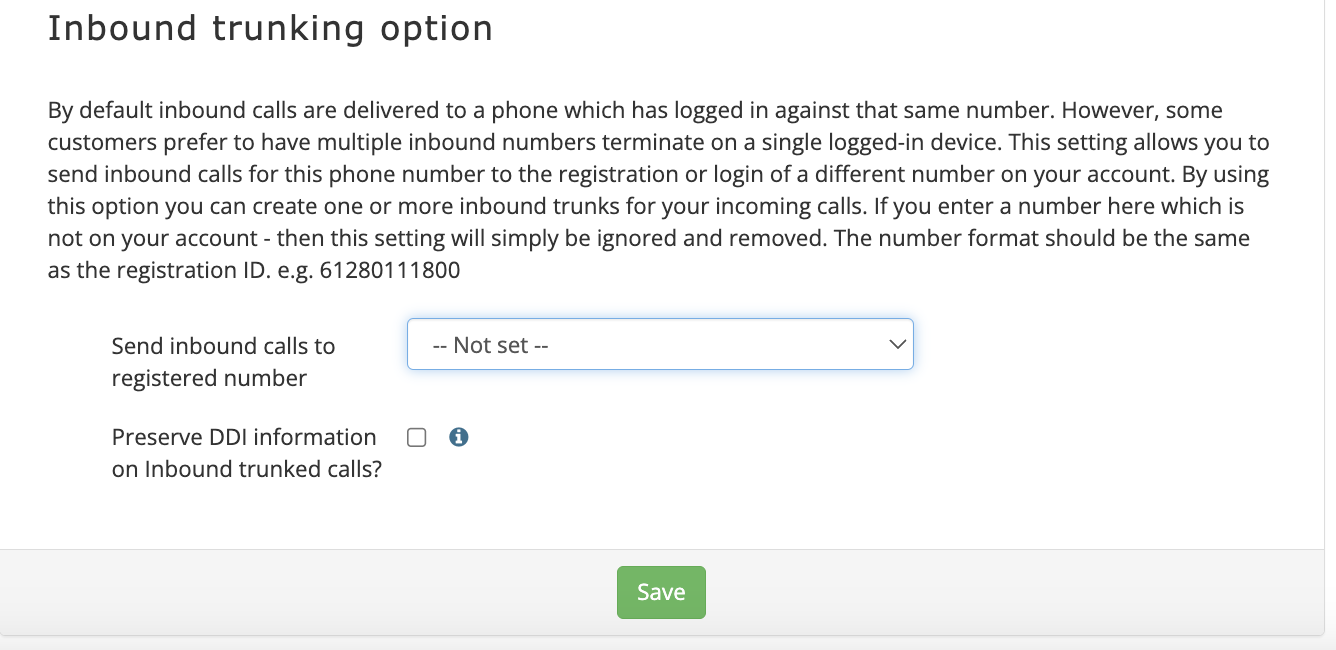Click the 'Inbound trunking option' heading
This screenshot has width=1336, height=650.
(270, 28)
